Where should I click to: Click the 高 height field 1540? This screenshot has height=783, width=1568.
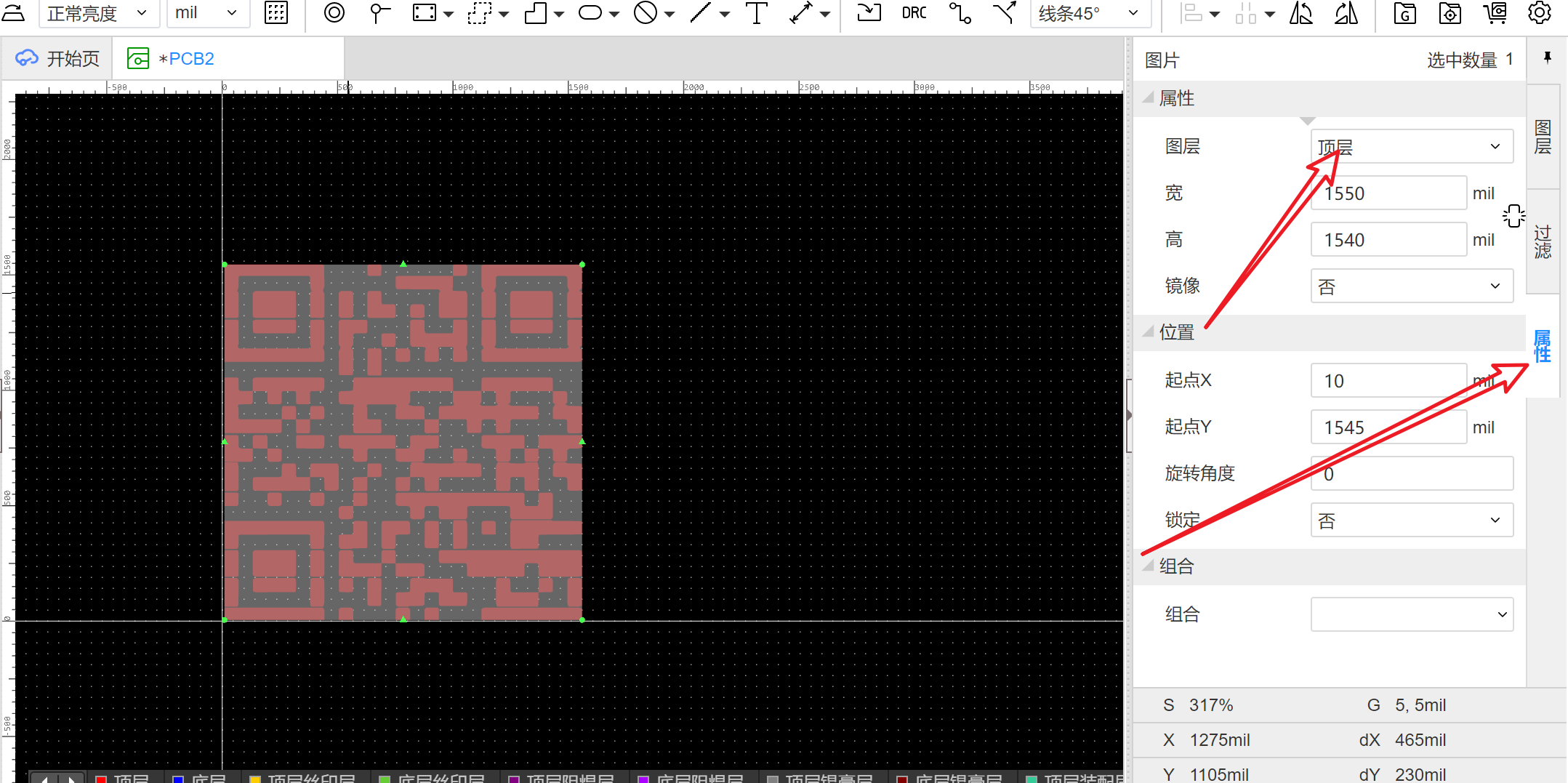(x=1388, y=239)
